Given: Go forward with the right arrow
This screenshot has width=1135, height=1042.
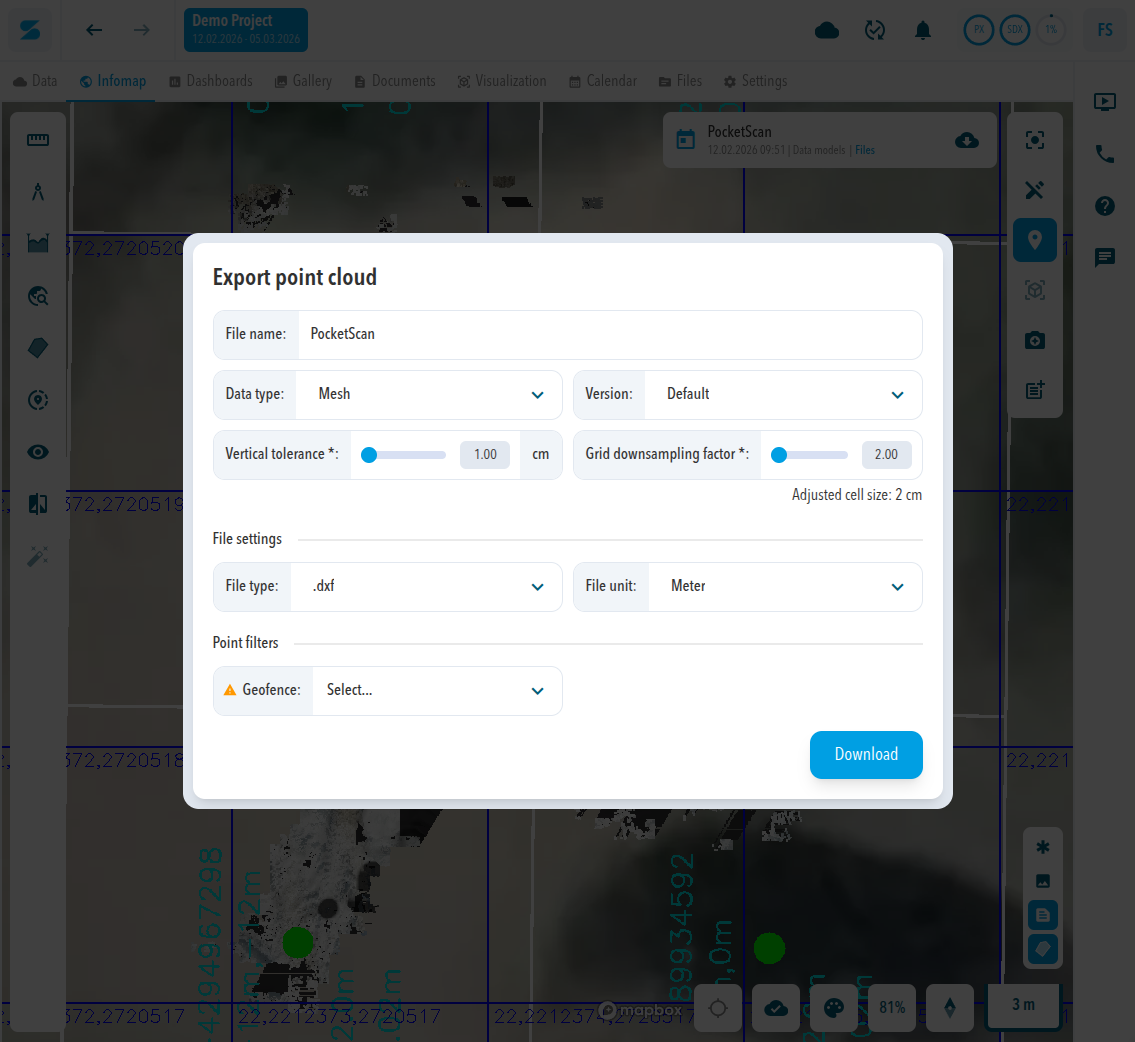Looking at the screenshot, I should click(x=142, y=30).
